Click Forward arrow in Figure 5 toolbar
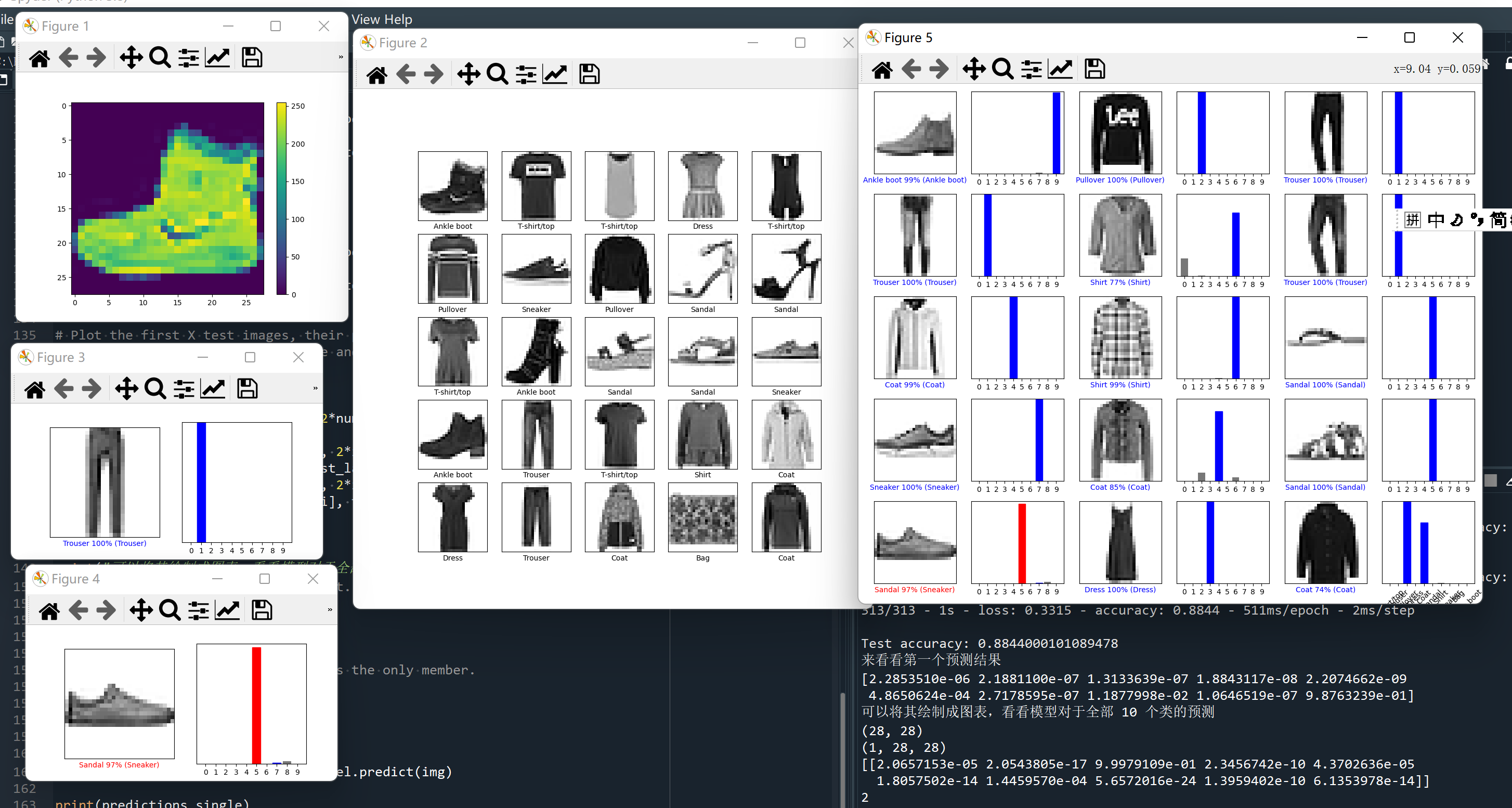This screenshot has width=1512, height=808. click(939, 69)
